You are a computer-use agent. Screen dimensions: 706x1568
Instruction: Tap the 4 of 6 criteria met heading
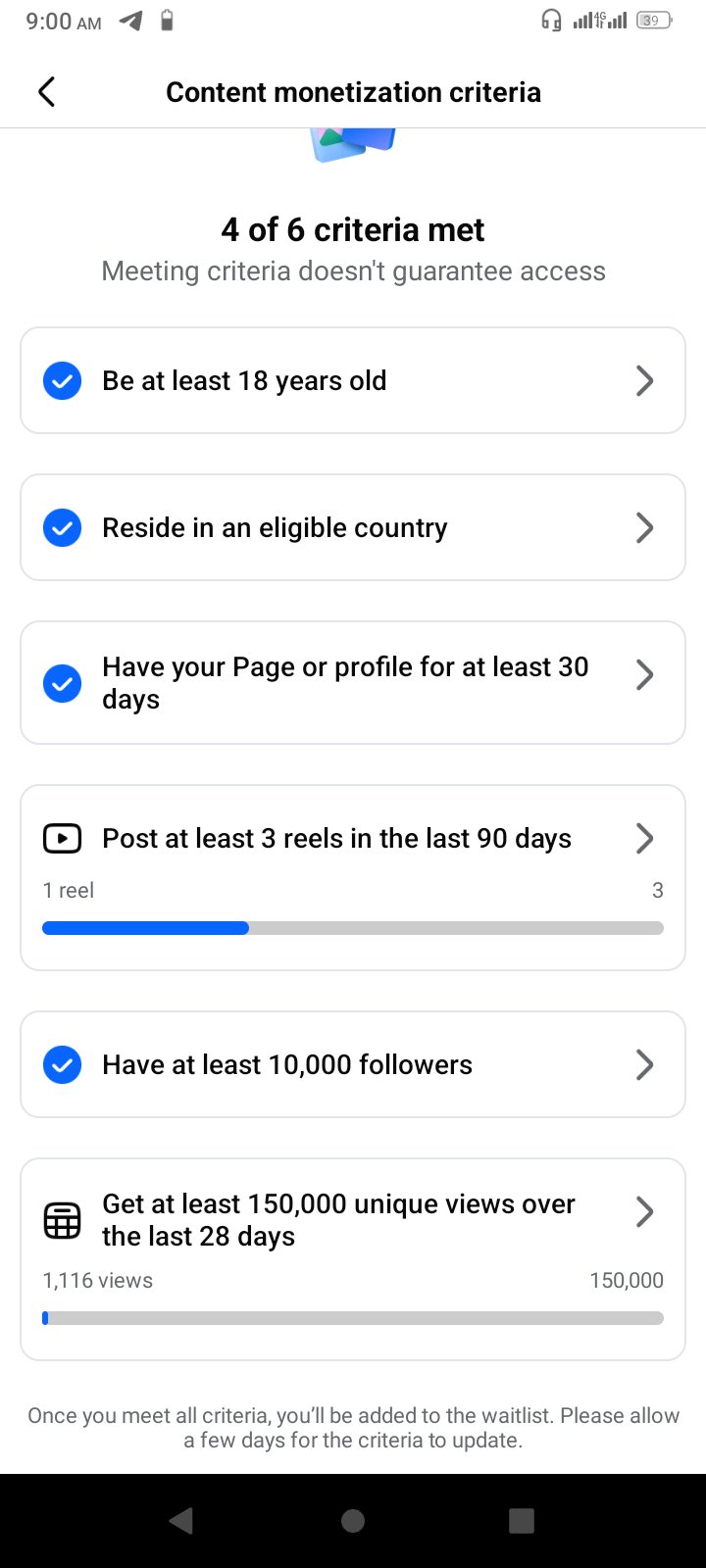point(353,229)
